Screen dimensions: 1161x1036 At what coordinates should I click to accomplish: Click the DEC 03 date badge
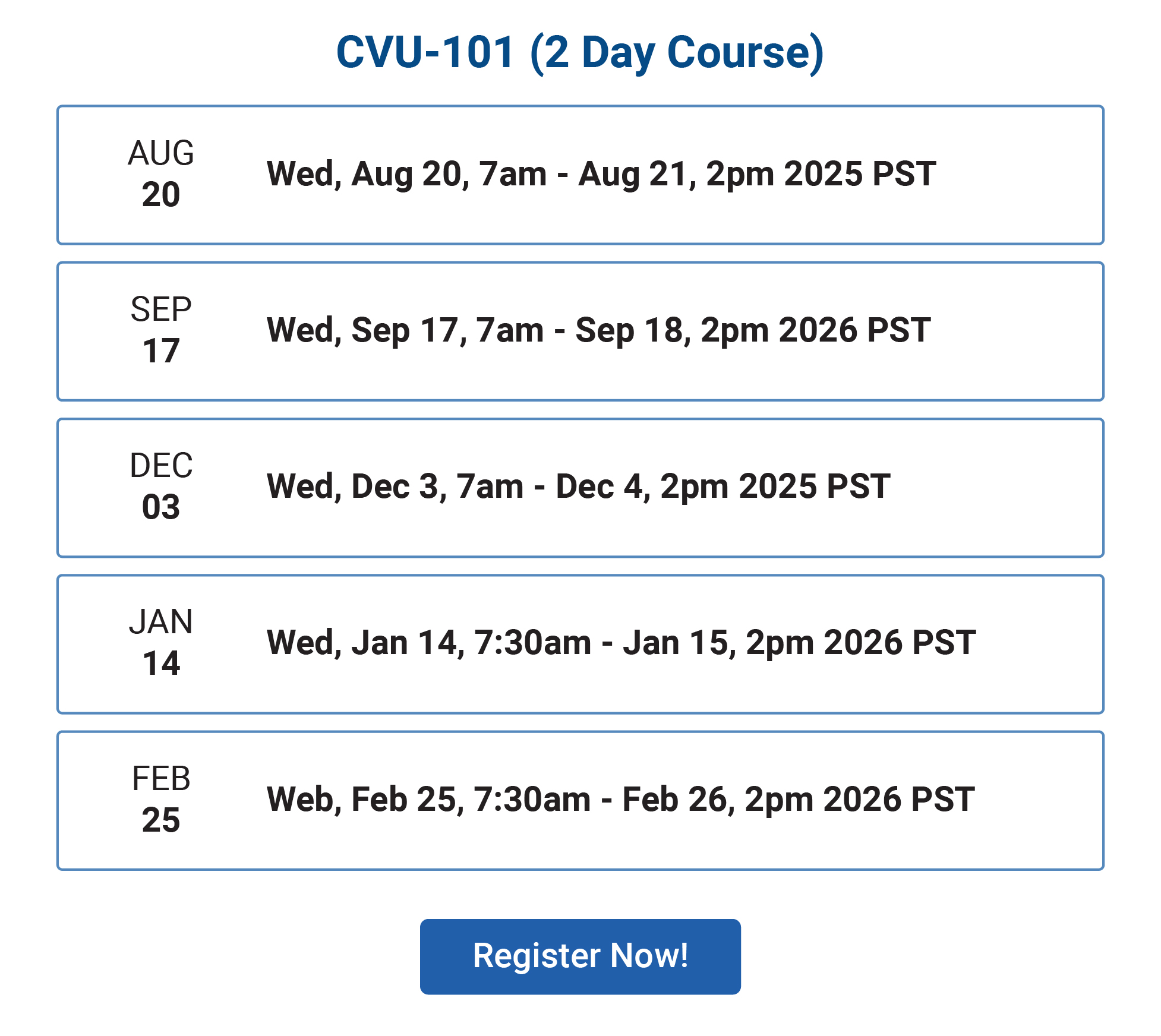[x=161, y=486]
